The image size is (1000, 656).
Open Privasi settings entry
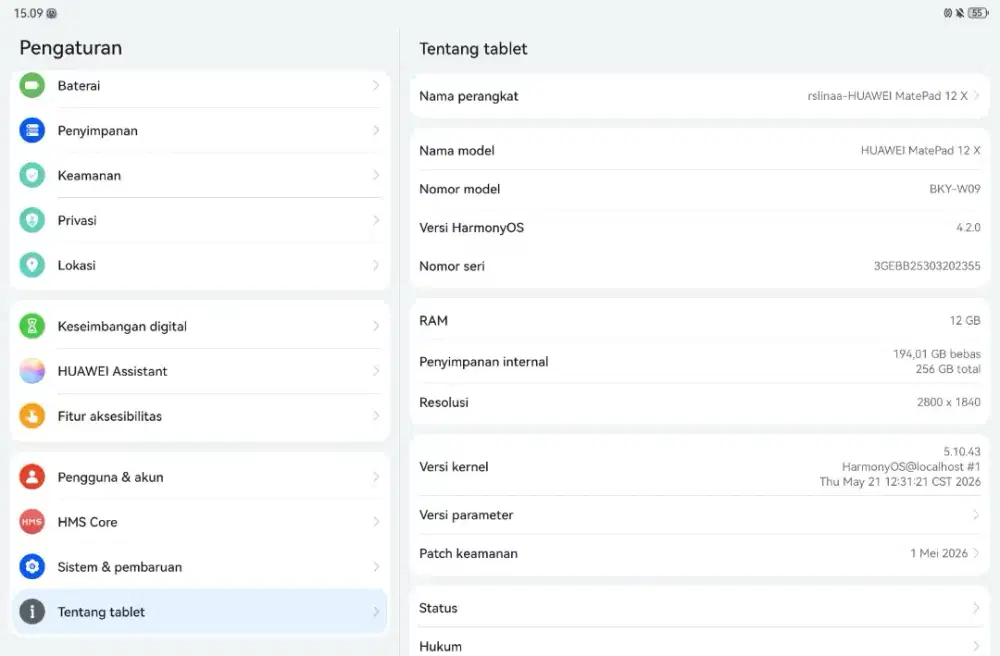(x=199, y=220)
